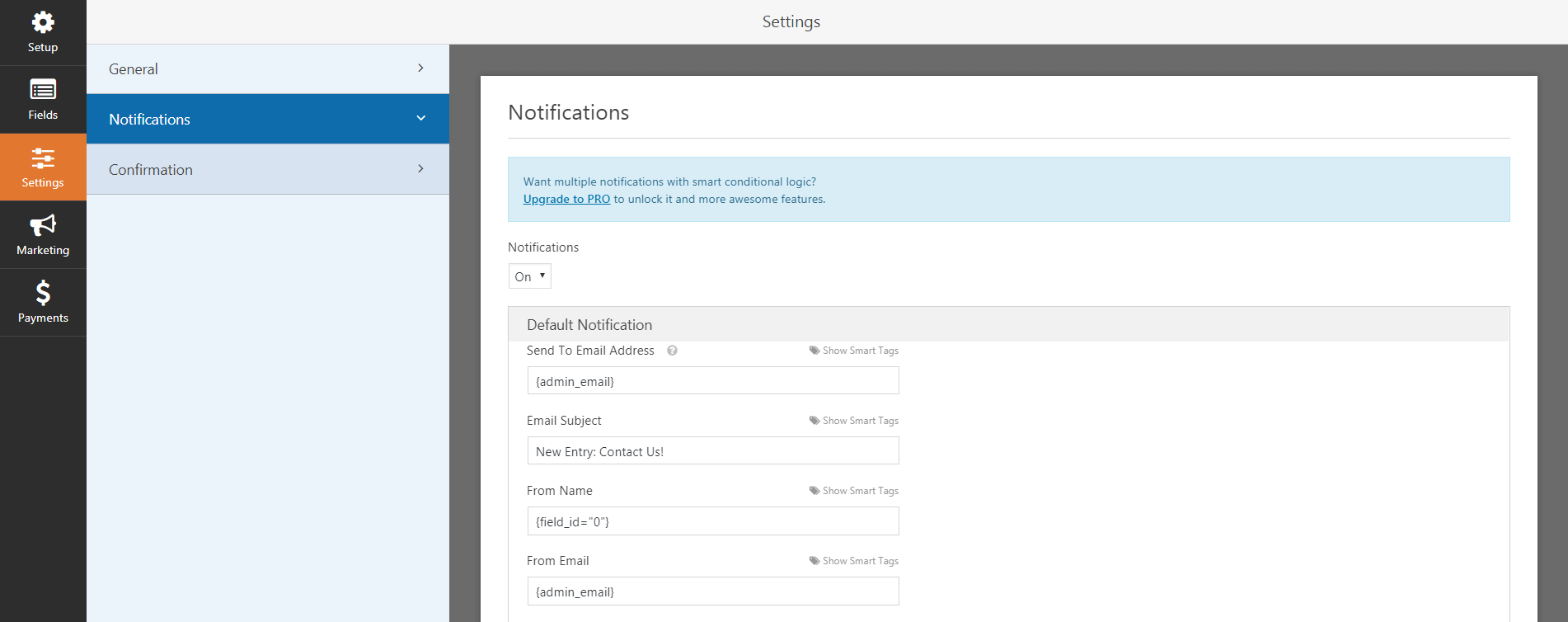
Task: Focus the Send To Email Address field
Action: coord(713,381)
